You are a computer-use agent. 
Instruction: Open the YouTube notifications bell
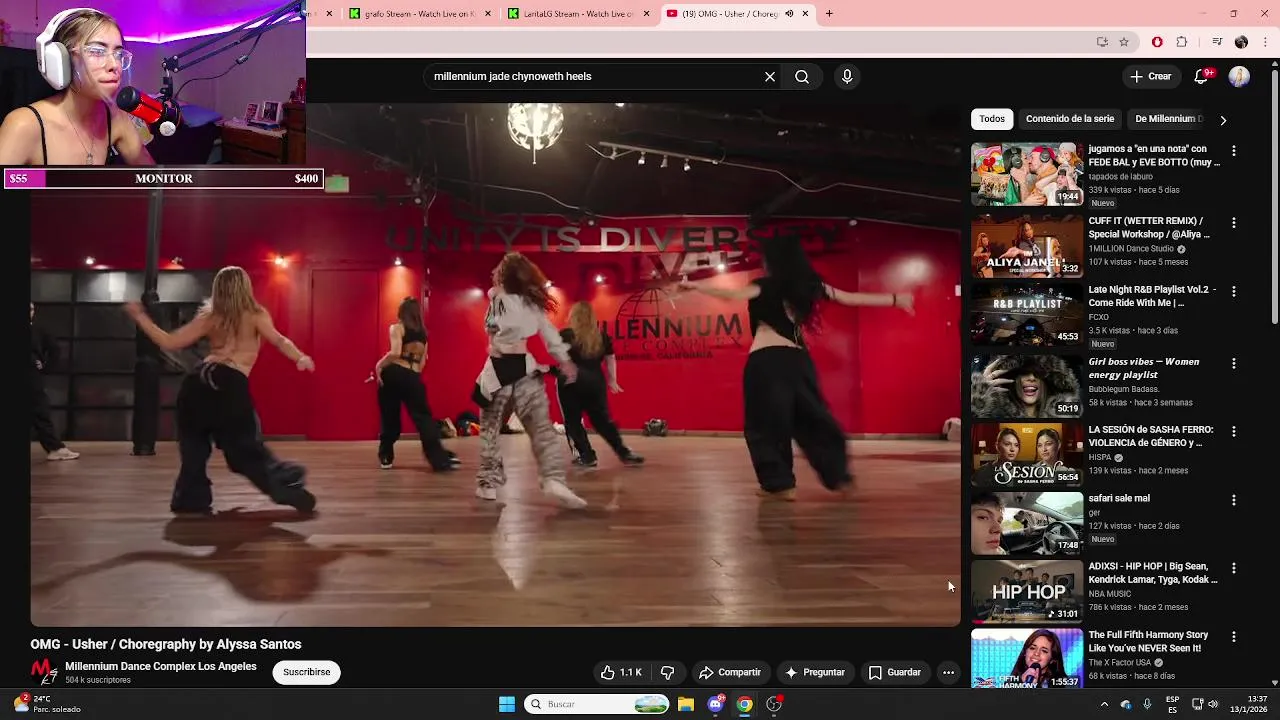[x=1202, y=76]
